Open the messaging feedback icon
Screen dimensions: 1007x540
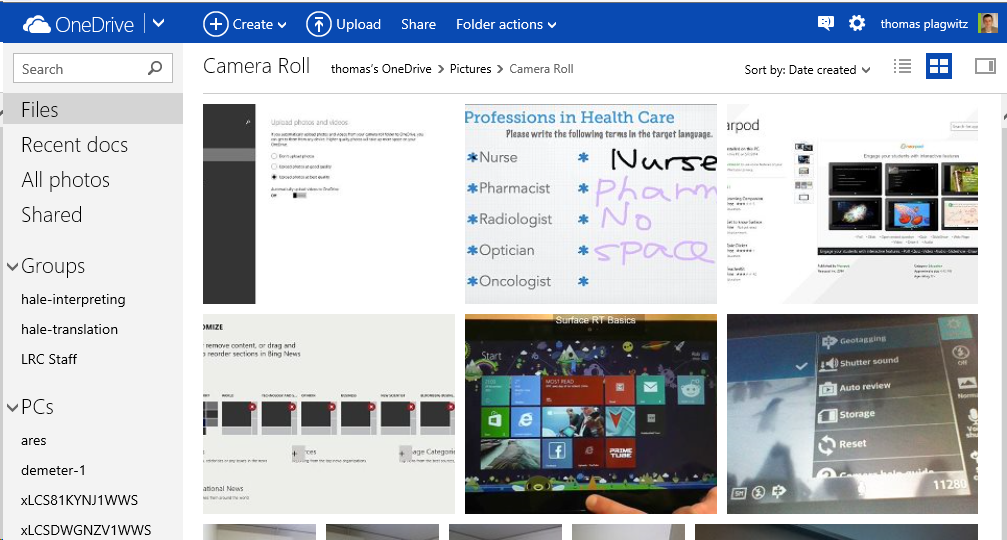coord(825,24)
